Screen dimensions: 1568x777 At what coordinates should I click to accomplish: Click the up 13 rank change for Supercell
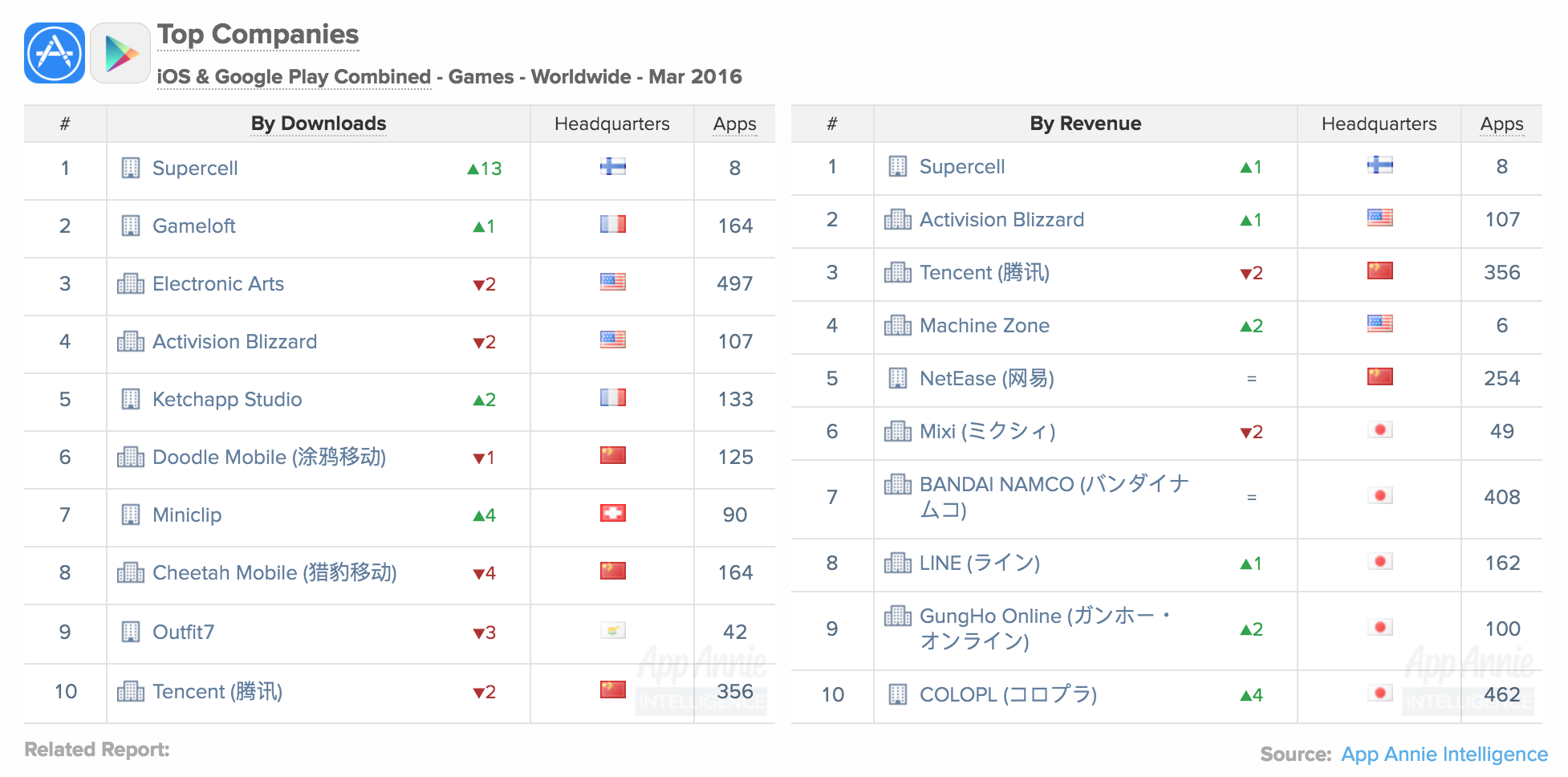click(x=484, y=169)
